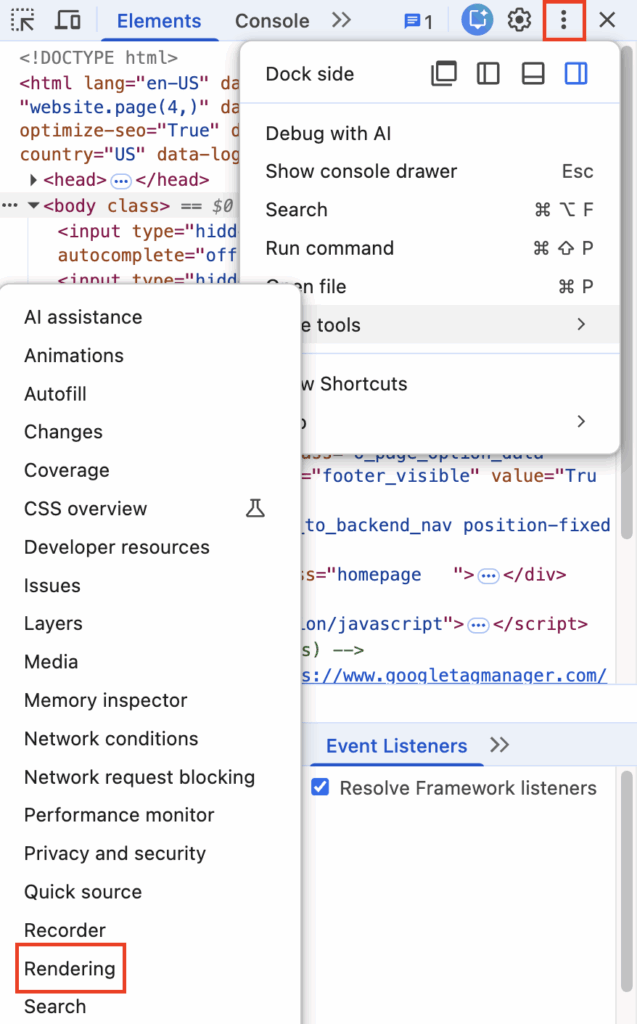Open the More tools submenu chevron
This screenshot has height=1024, width=637.
point(581,324)
